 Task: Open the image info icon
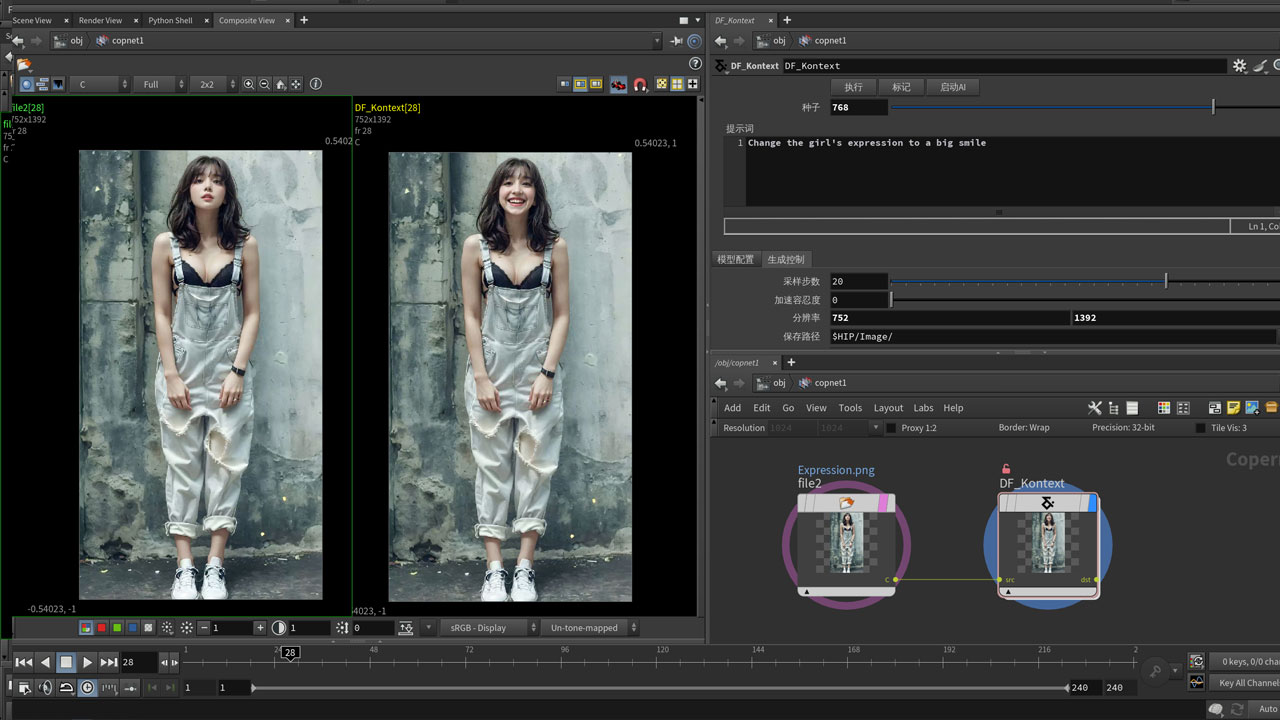click(316, 85)
